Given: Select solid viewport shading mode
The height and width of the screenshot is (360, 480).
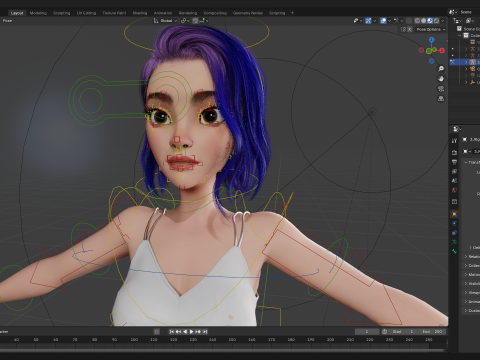Looking at the screenshot, I should (424, 21).
